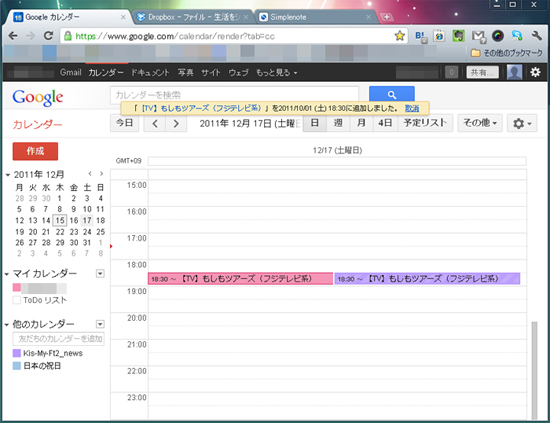The image size is (550, 423).
Task: Toggle the pink personal calendar visibility
Action: click(16, 288)
